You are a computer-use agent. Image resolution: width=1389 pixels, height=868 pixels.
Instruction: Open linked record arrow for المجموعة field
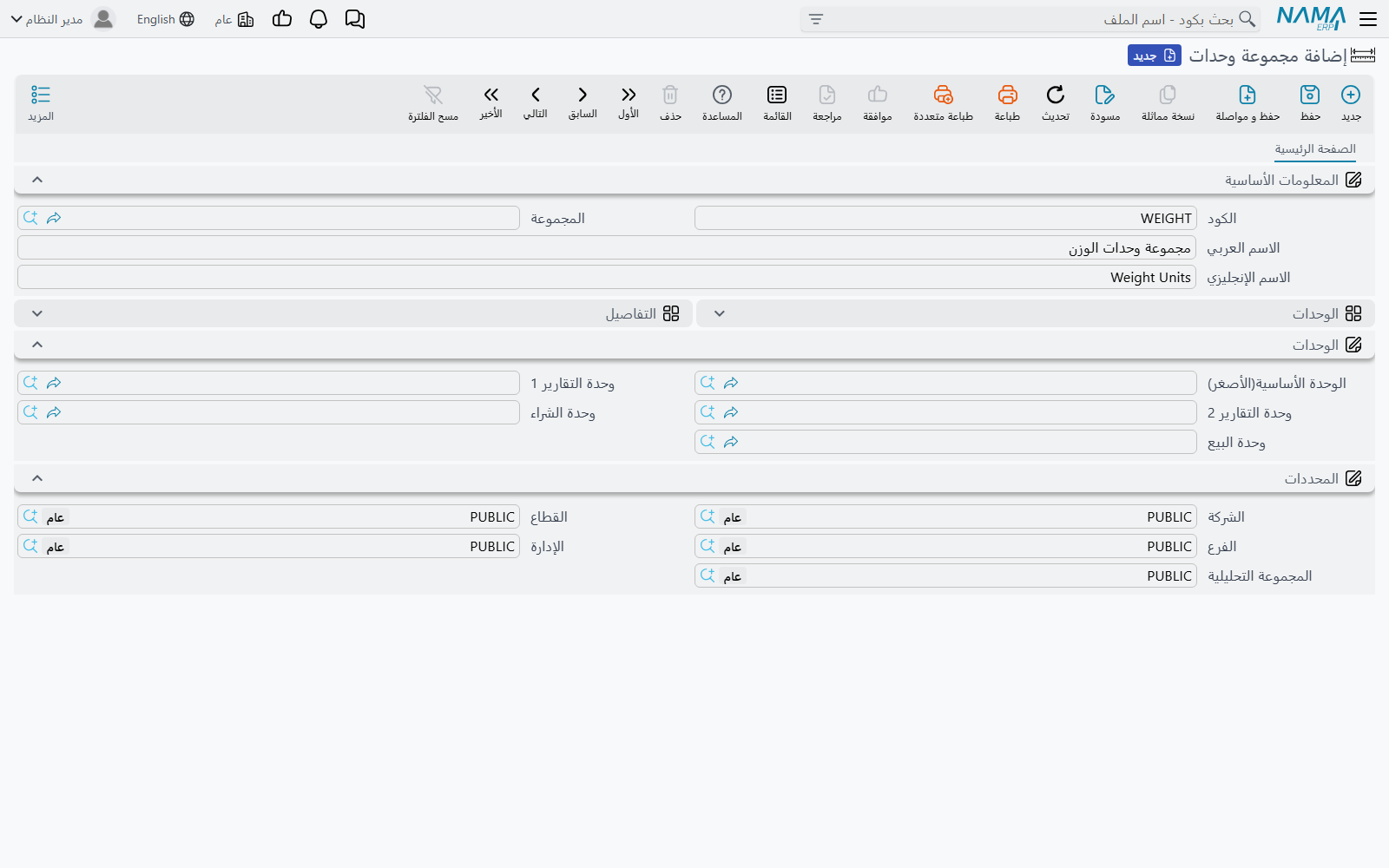point(54,218)
